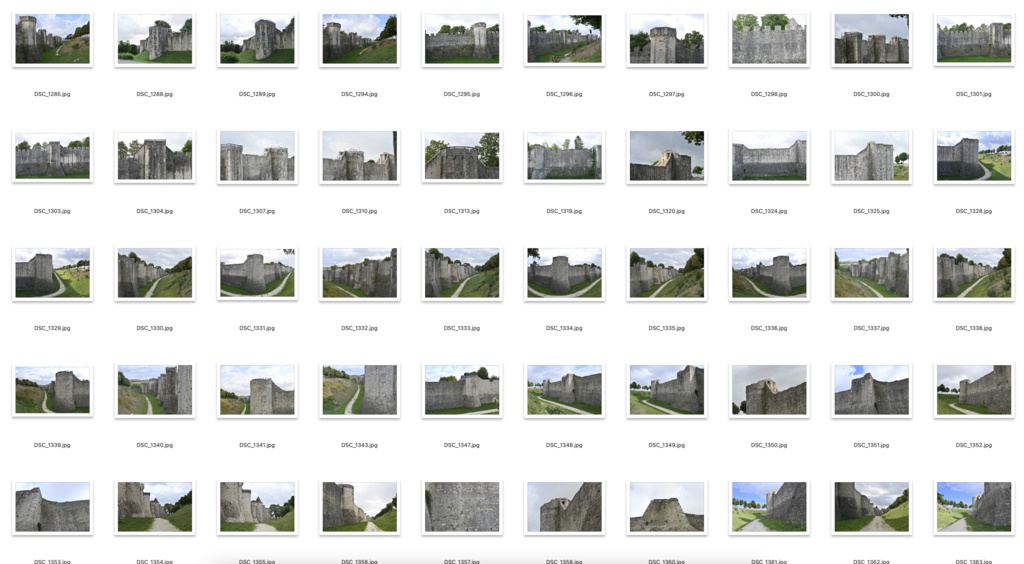Select thumbnail of DSC_1356.jpg
Screen dimensions: 1024x564
click(x=359, y=507)
